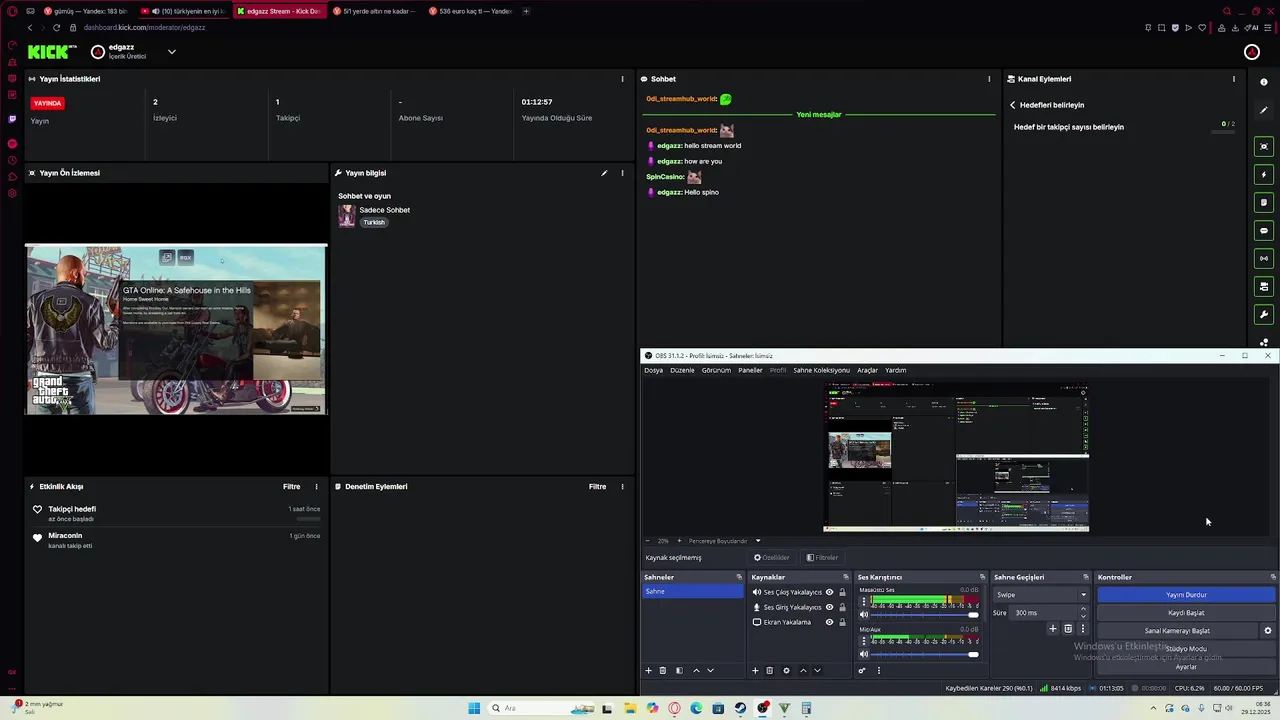
Task: Open the stream preview widget icon in Kick sidebar
Action: (x=1264, y=146)
